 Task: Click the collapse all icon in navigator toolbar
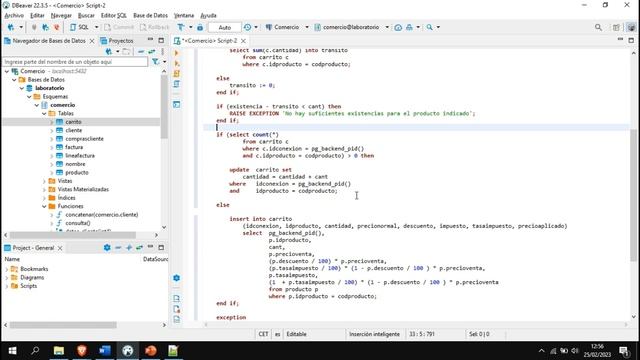click(x=141, y=52)
